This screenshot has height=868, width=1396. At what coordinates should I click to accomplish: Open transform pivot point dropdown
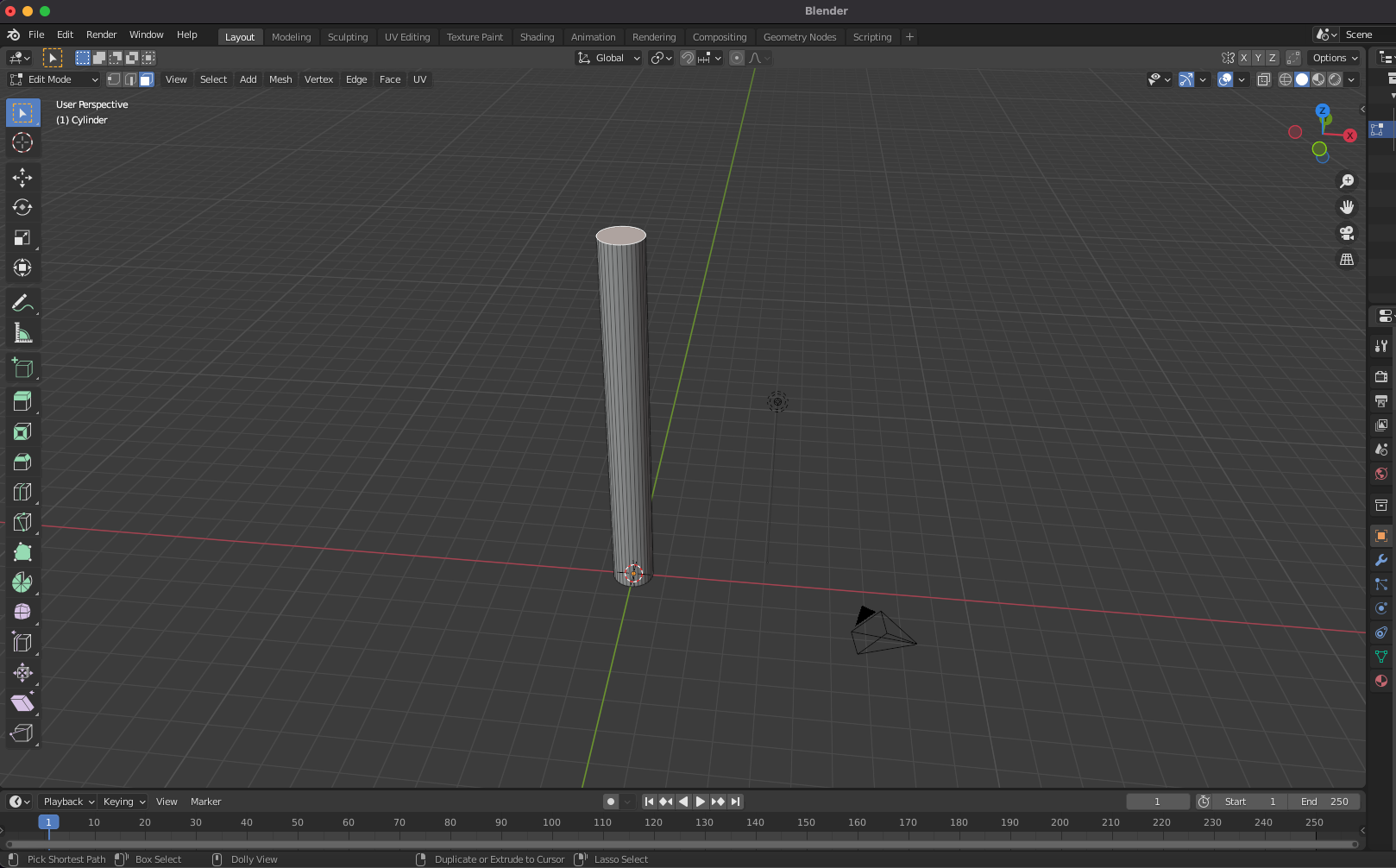662,58
